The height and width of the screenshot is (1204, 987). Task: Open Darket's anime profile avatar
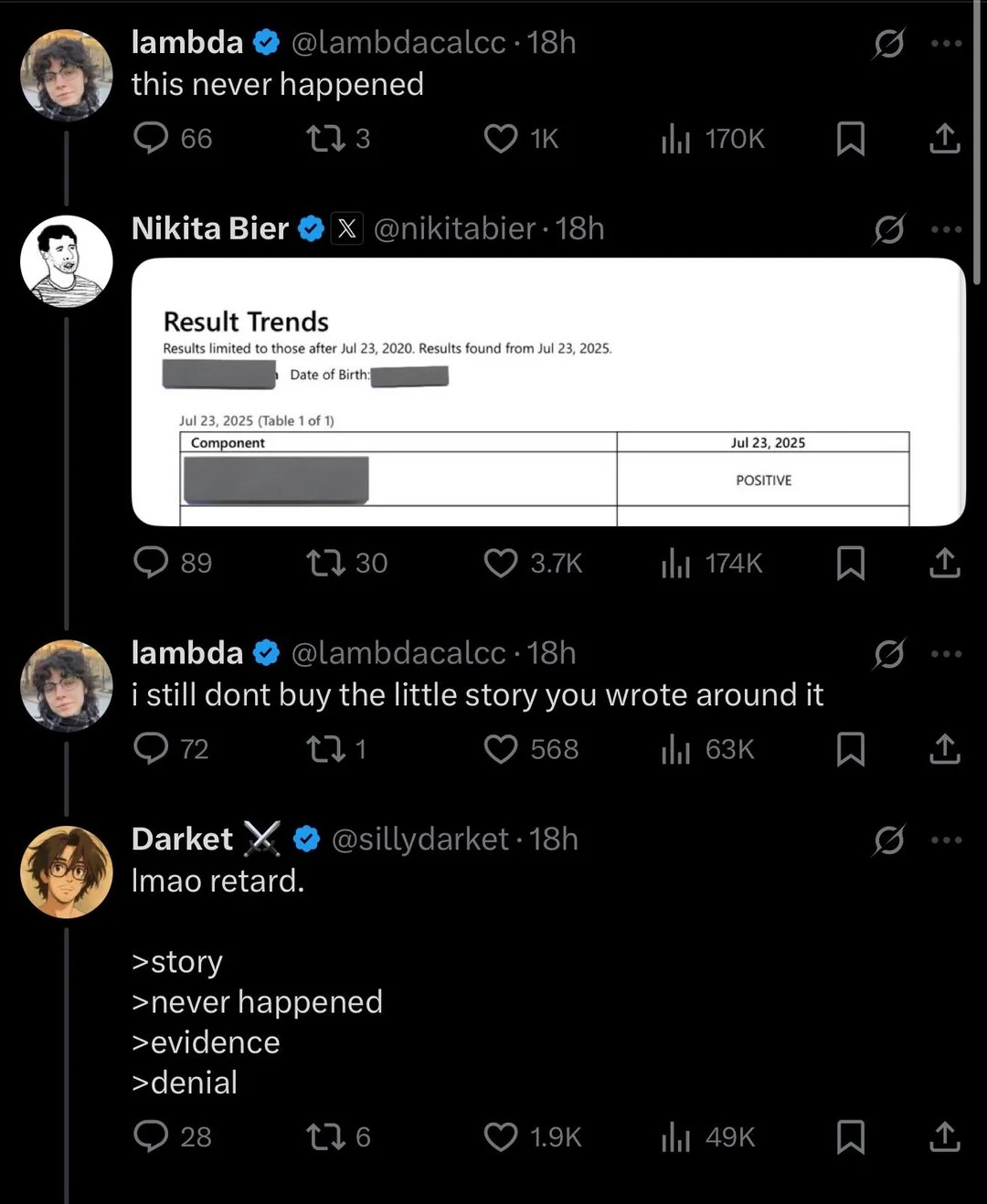pyautogui.click(x=67, y=872)
